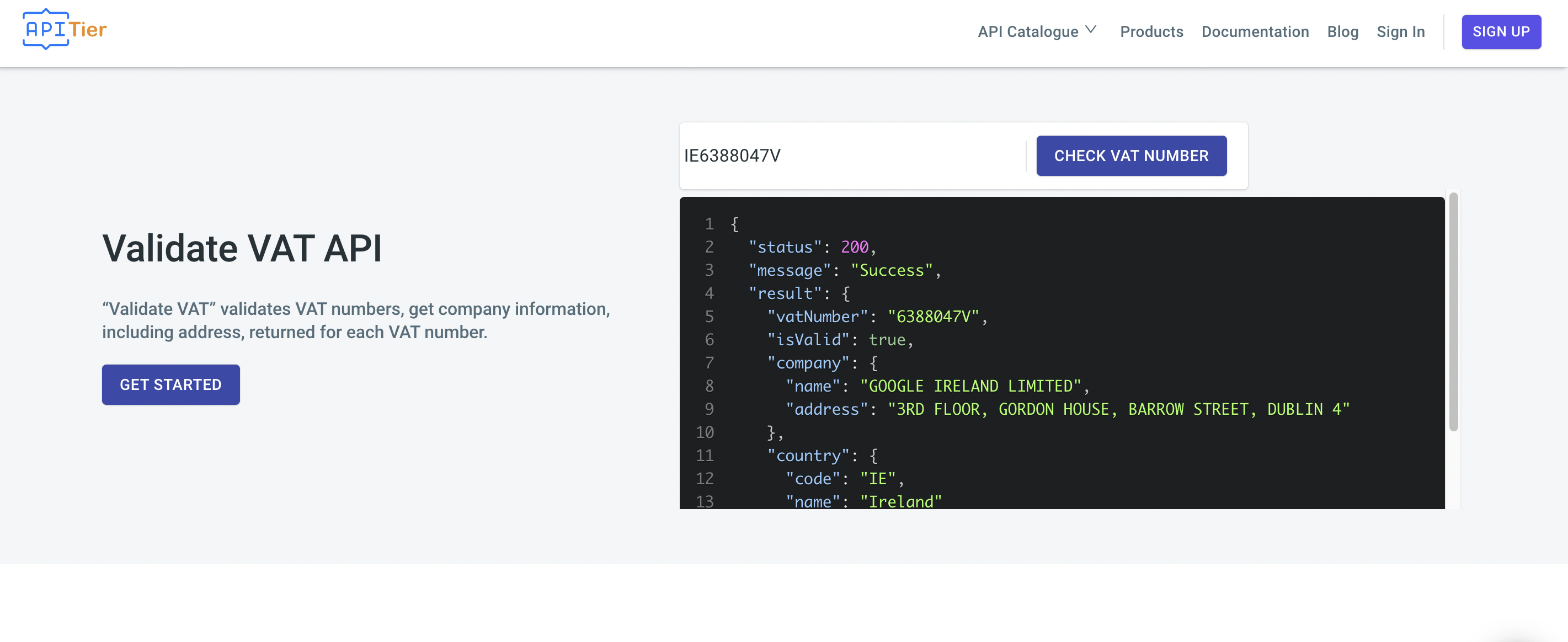Image resolution: width=1568 pixels, height=642 pixels.
Task: Click the description paragraph about Validate VAT
Action: click(x=355, y=320)
